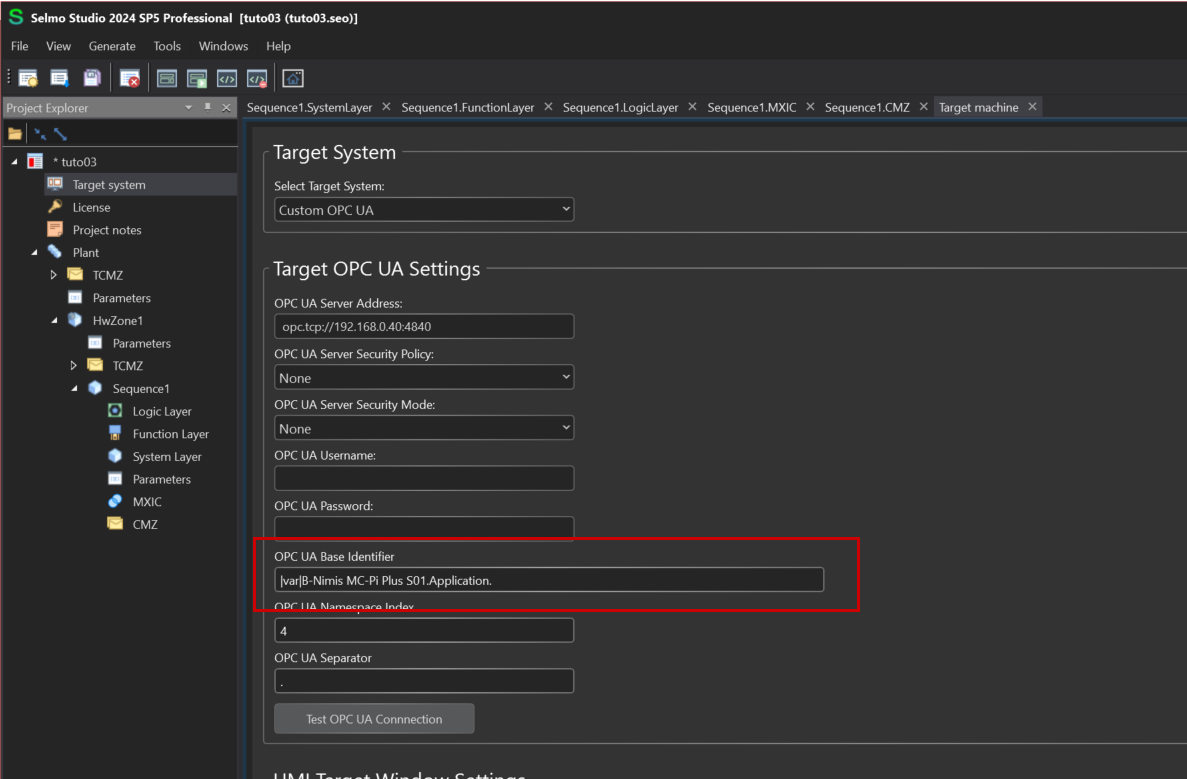Pin the Project Explorer panel
Viewport: 1187px width, 779px height.
click(207, 108)
